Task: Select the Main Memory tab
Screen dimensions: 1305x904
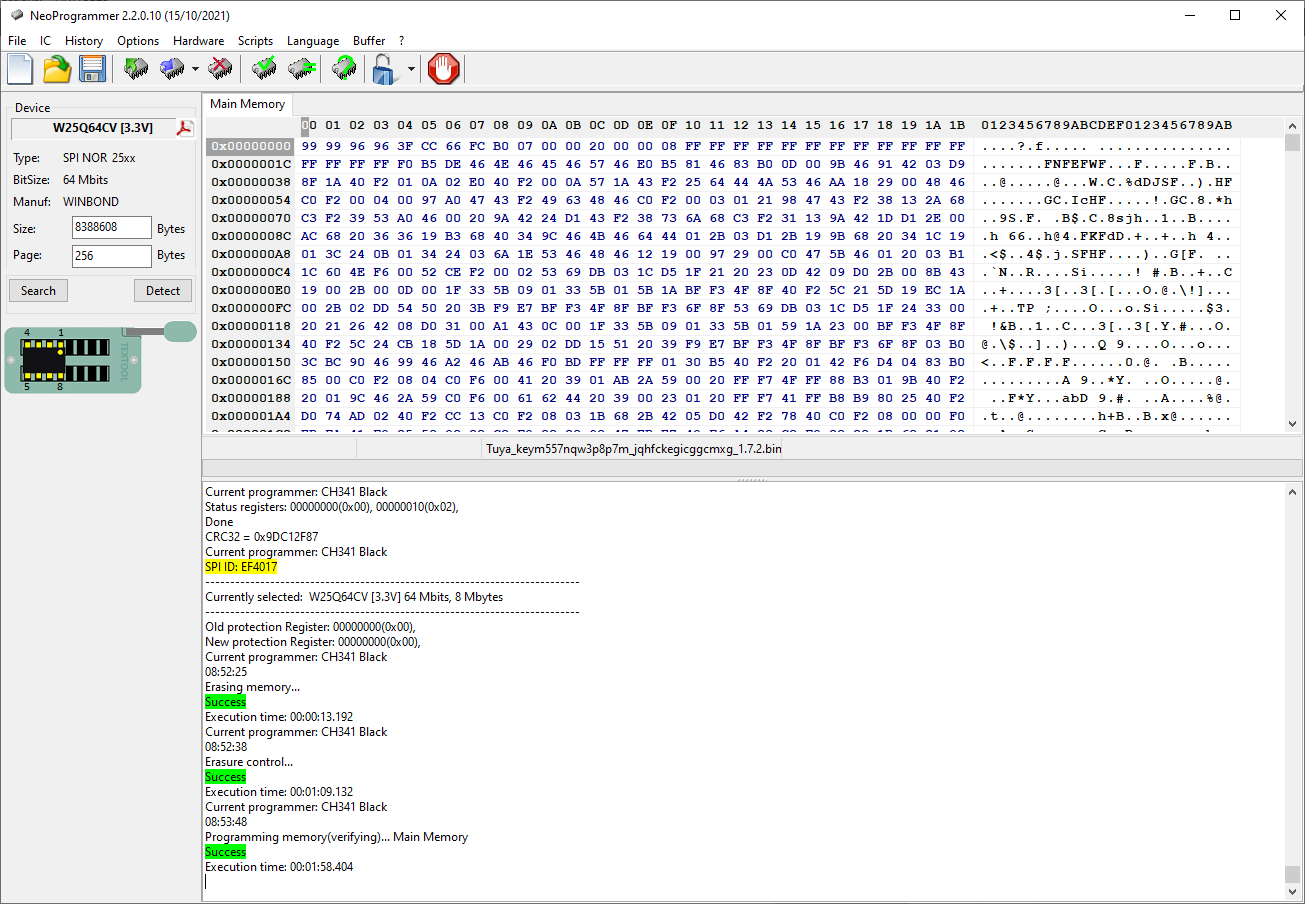Action: click(247, 104)
